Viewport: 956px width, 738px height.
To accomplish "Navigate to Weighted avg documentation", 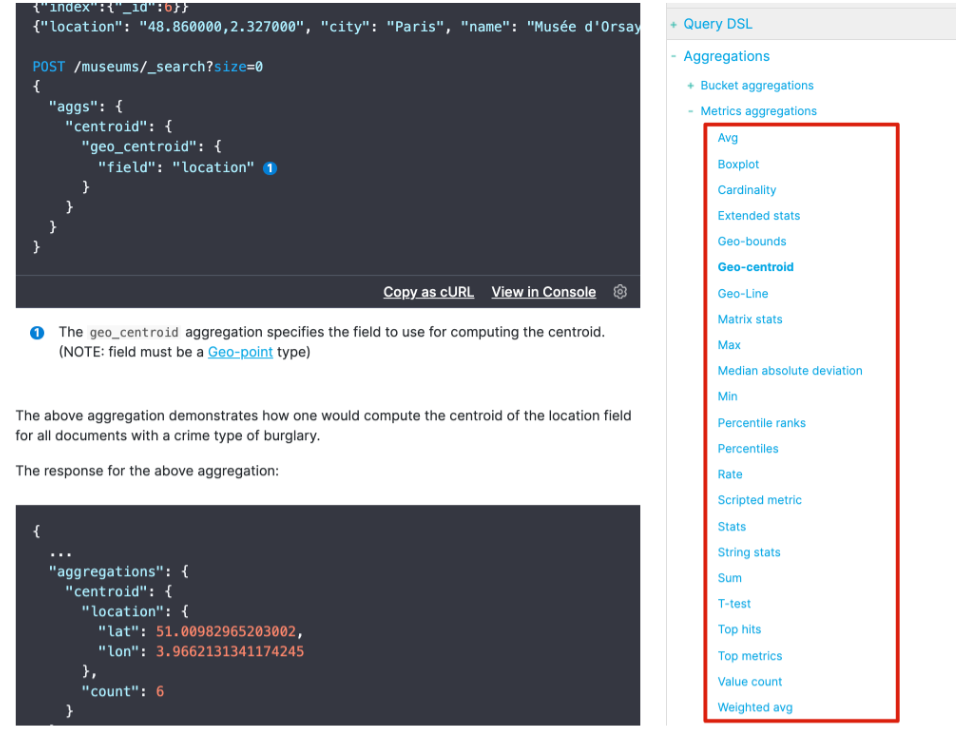I will (754, 707).
